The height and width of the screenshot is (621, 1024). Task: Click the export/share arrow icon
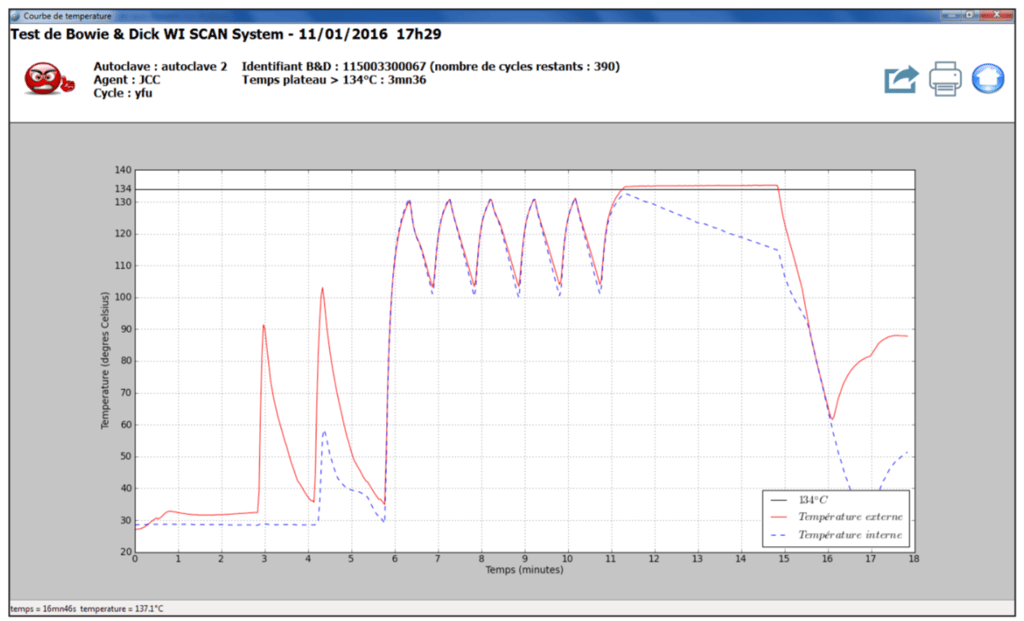900,79
